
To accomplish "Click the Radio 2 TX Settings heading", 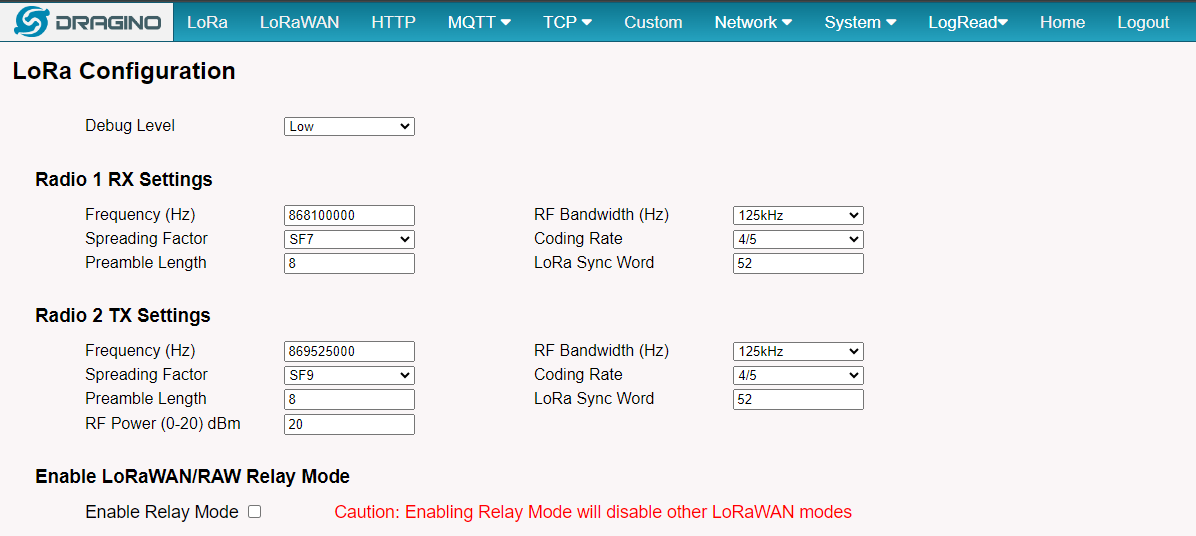I will 123,315.
